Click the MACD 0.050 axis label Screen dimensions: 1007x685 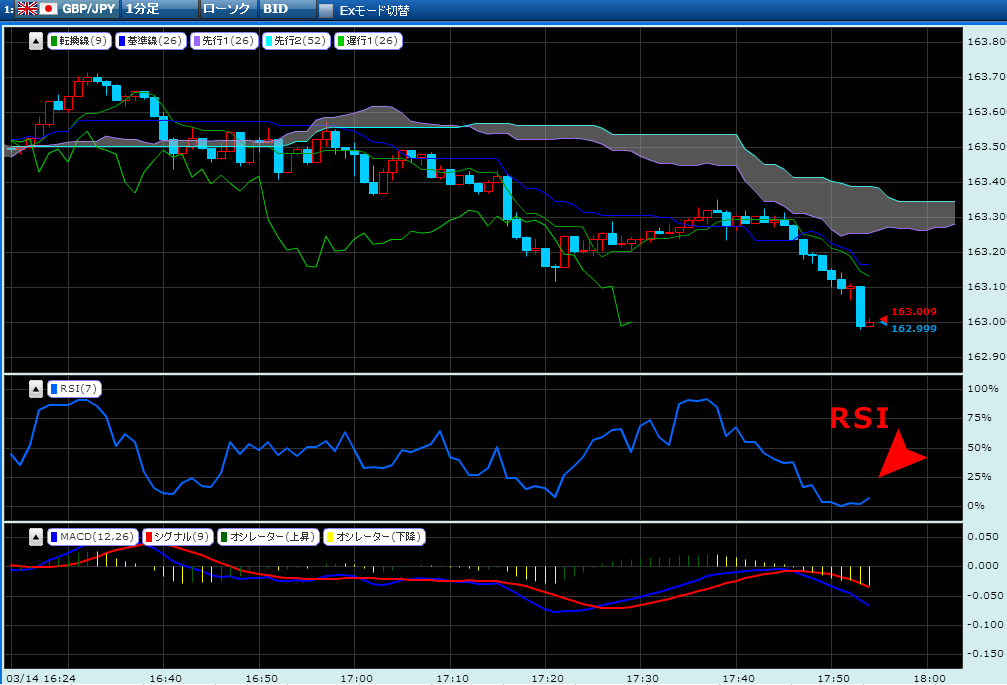click(x=985, y=537)
